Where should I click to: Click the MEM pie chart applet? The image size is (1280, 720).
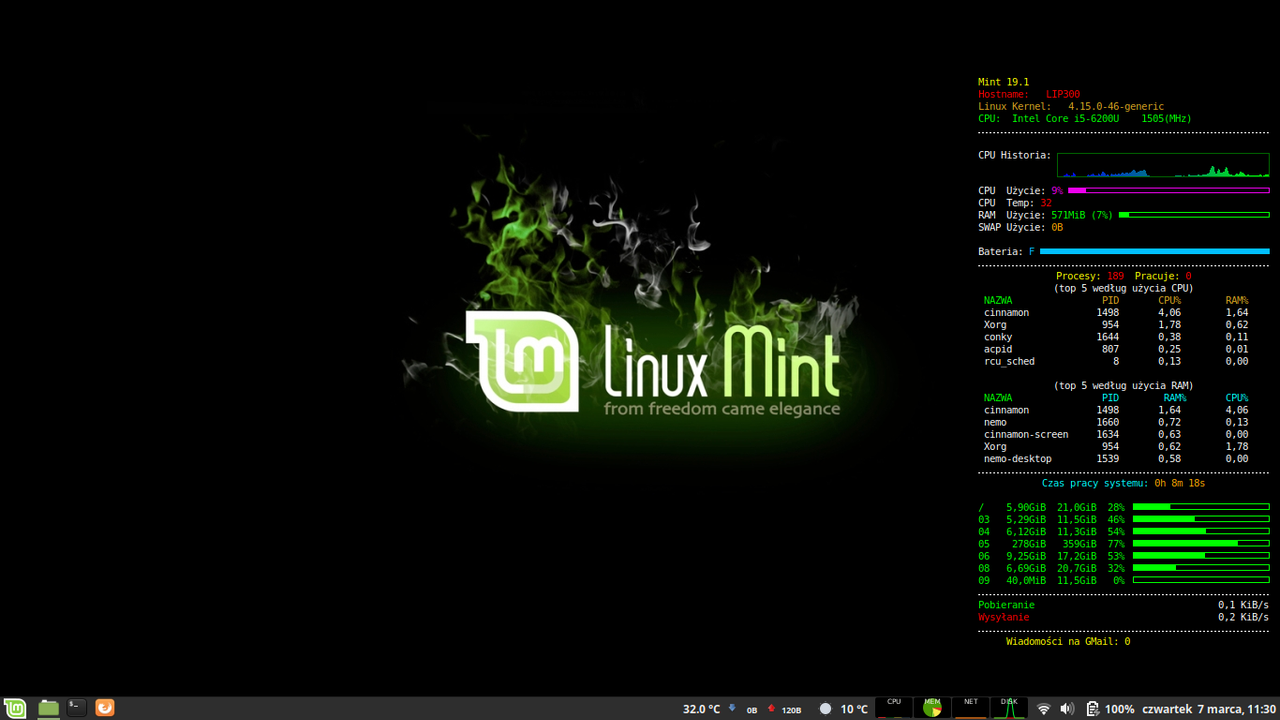932,708
